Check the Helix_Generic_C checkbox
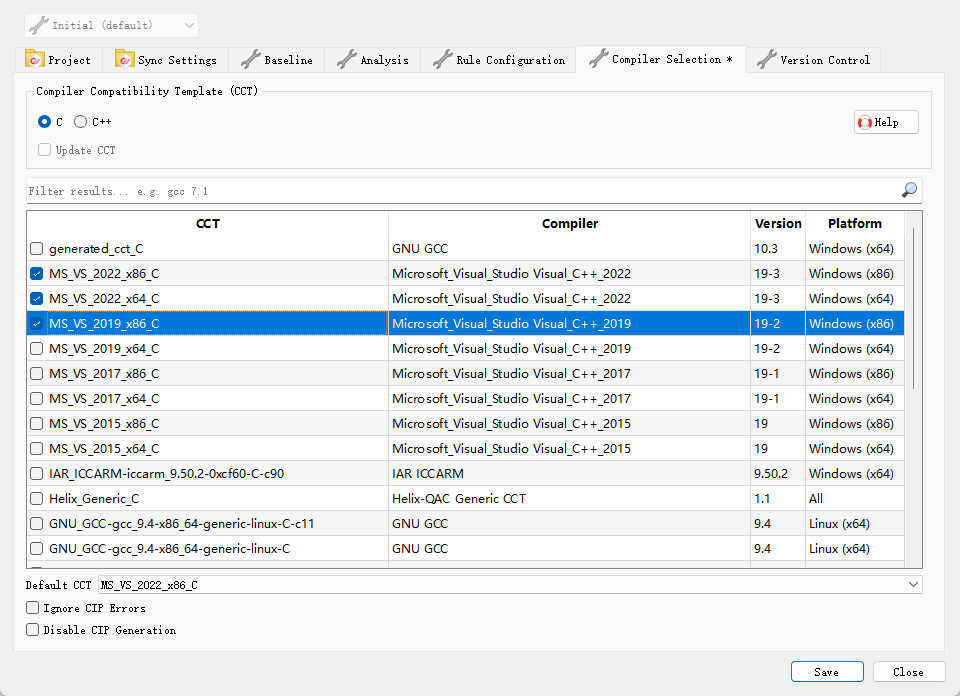The width and height of the screenshot is (960, 696). coord(37,499)
